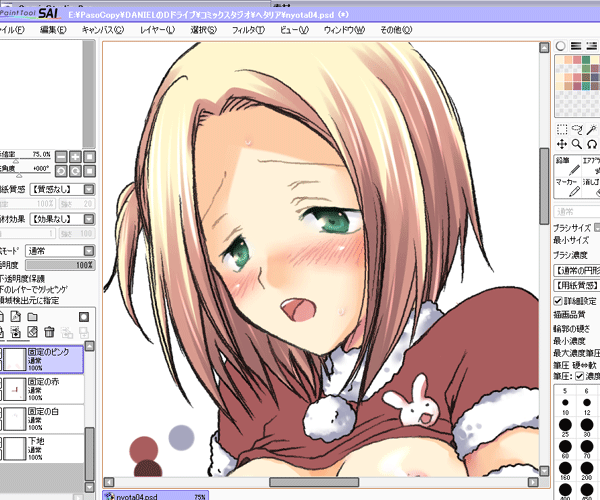600x500 pixels.
Task: Click canvas horizontal scrollbar thumb
Action: coord(314,482)
